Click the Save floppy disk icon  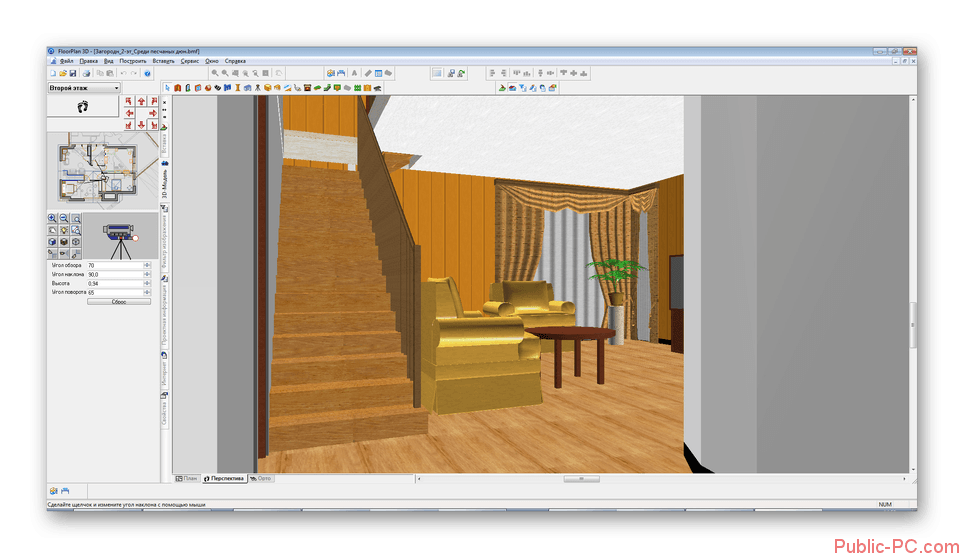(x=73, y=73)
